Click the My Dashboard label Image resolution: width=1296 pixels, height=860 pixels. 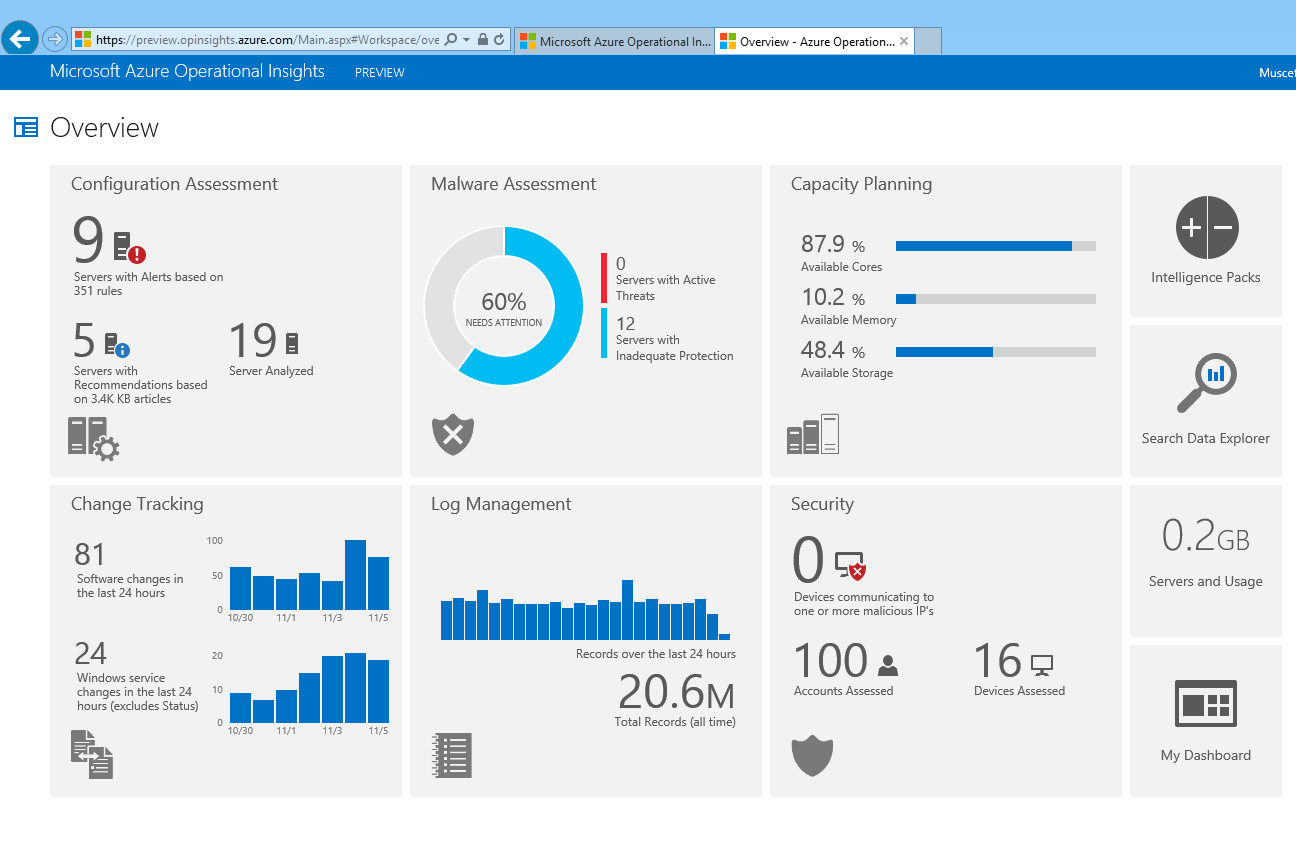pyautogui.click(x=1206, y=755)
